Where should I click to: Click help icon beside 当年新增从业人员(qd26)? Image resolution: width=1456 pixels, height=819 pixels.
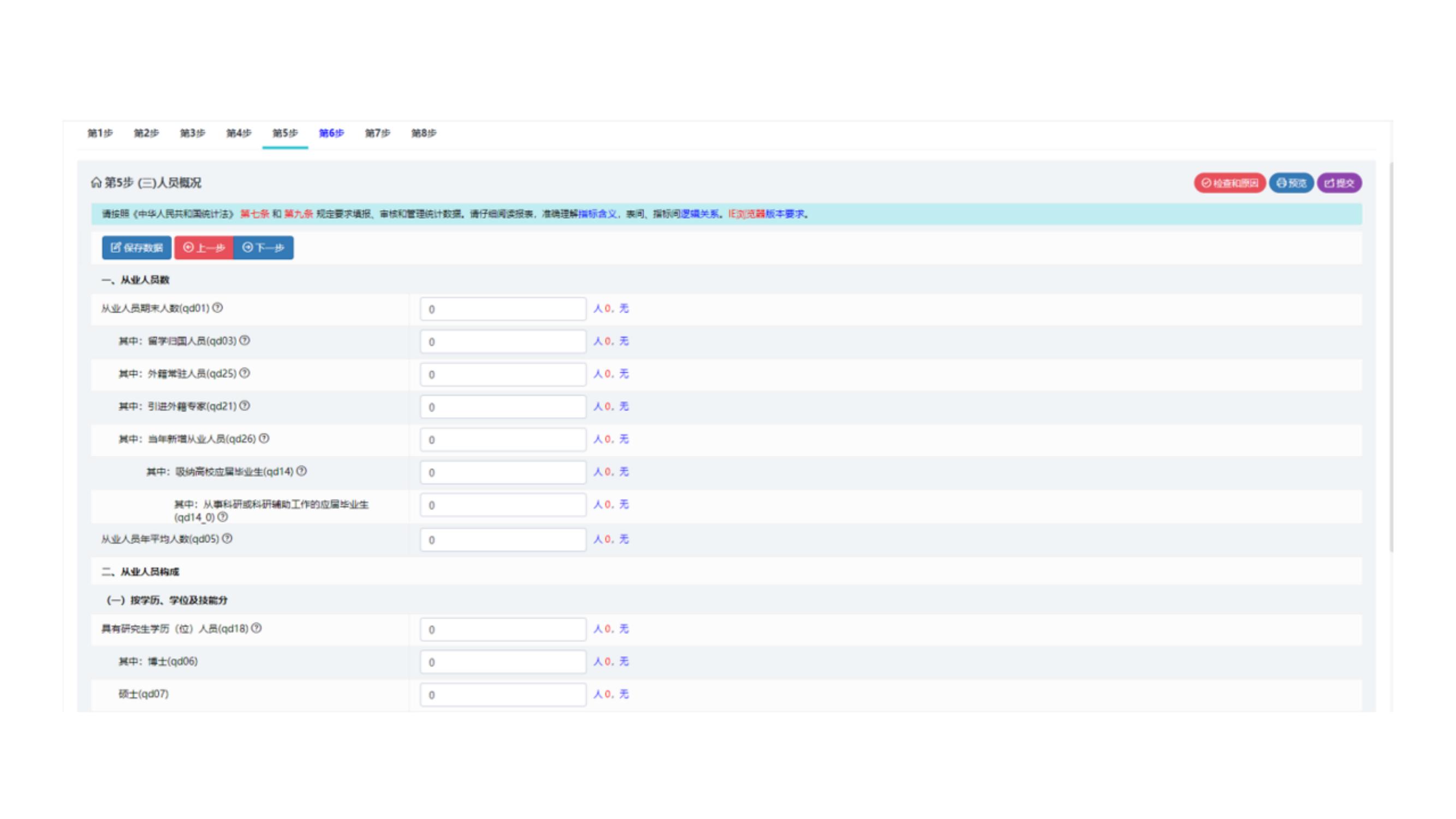coord(264,438)
